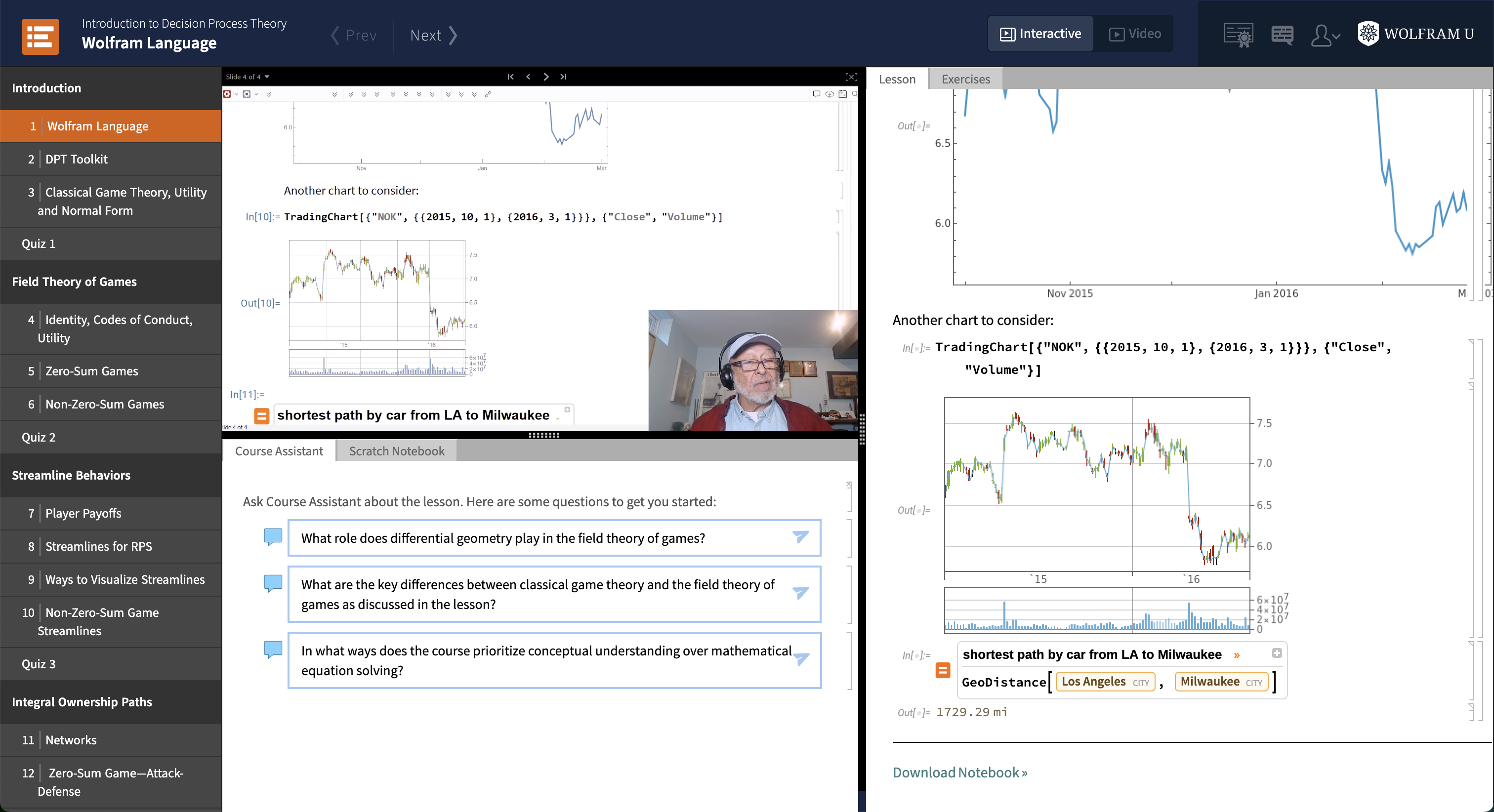
Task: Send the differential geometry question arrow
Action: (x=800, y=537)
